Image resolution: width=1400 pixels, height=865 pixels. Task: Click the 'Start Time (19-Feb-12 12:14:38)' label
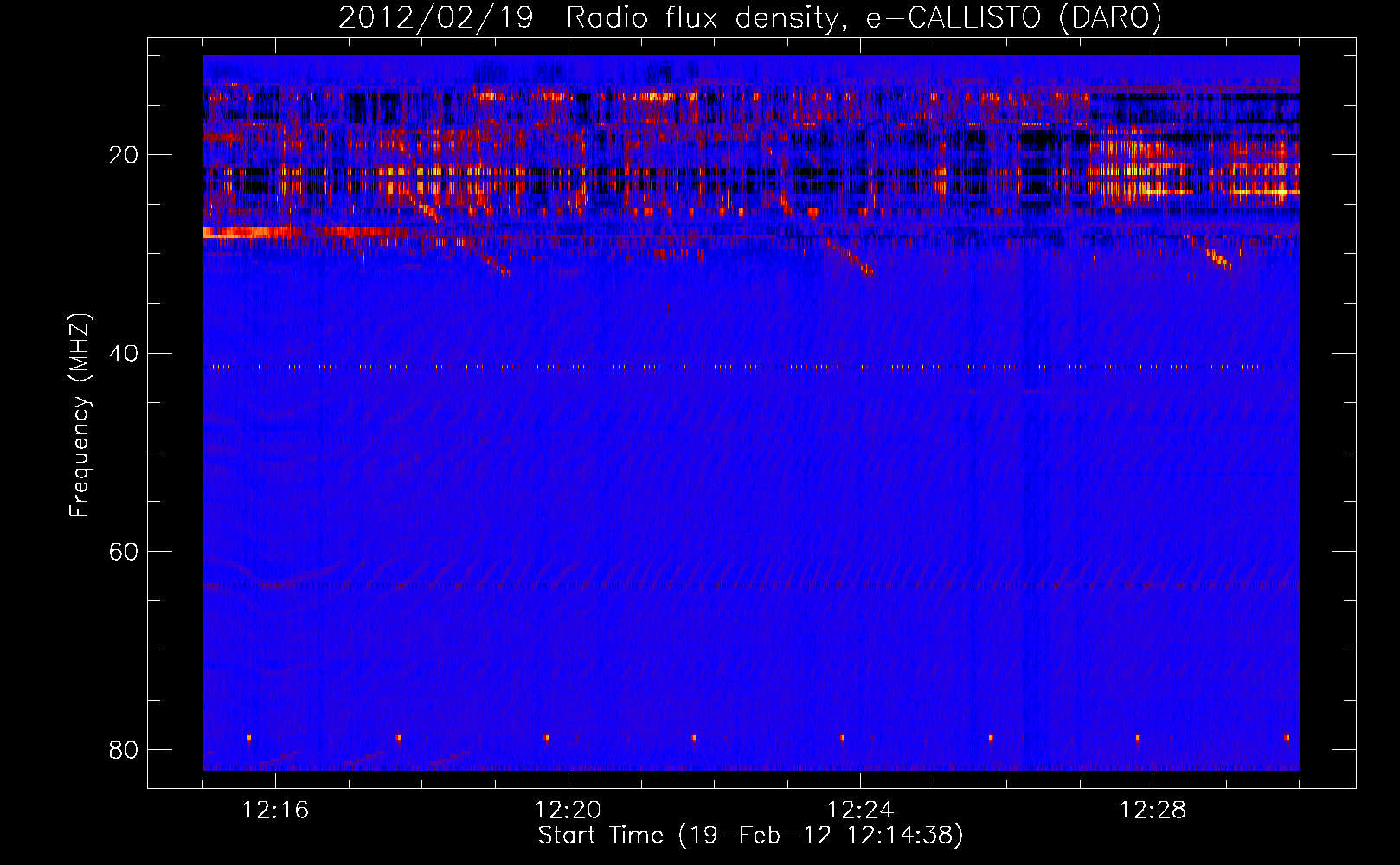pos(750,836)
